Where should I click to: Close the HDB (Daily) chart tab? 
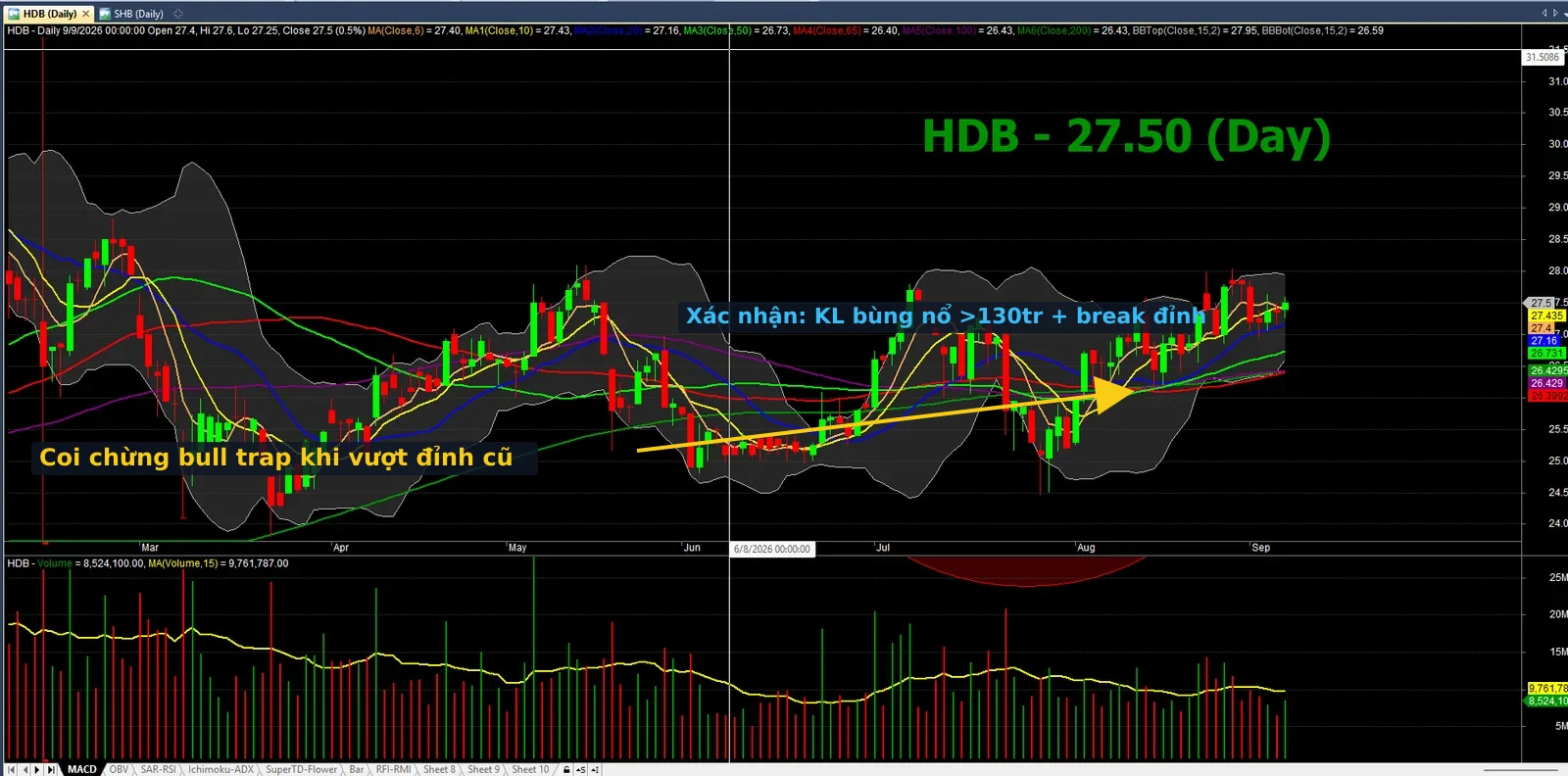pyautogui.click(x=86, y=14)
